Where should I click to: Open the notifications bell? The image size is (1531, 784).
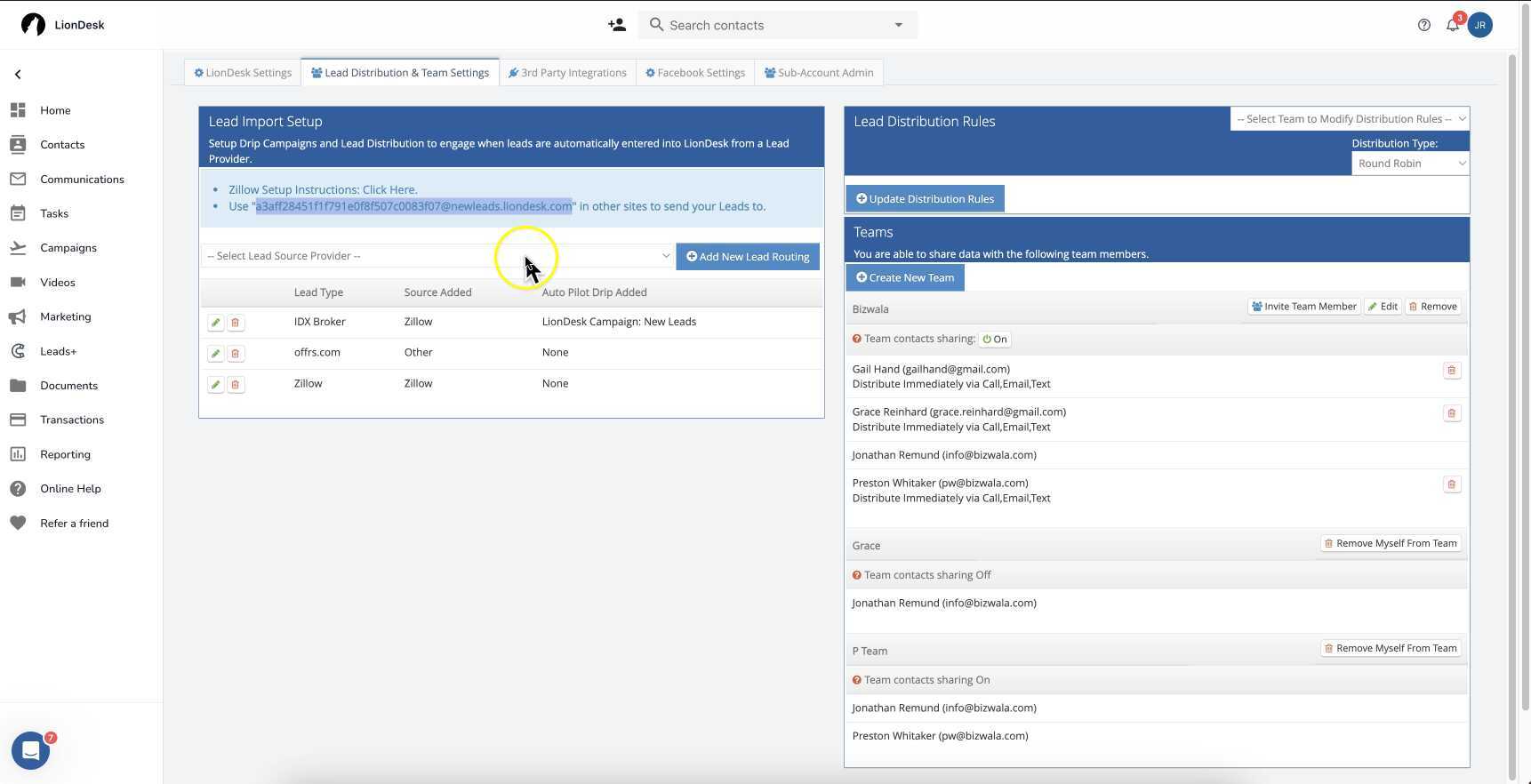tap(1452, 25)
